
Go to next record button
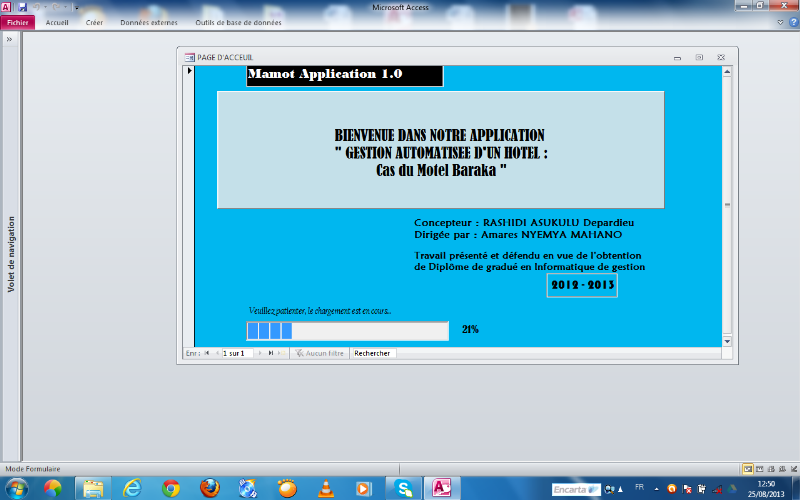pos(260,353)
